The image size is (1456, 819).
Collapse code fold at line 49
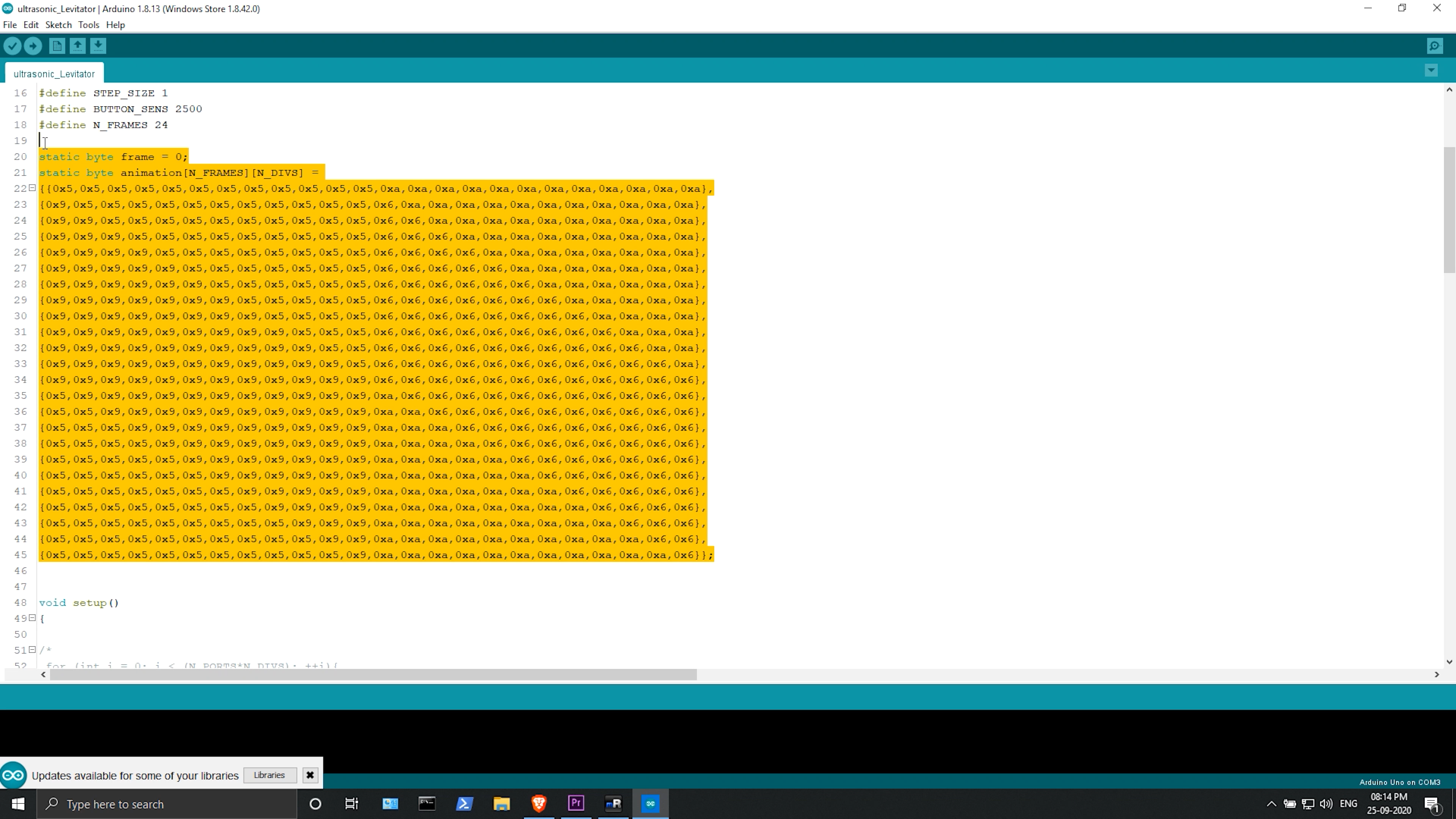point(33,618)
